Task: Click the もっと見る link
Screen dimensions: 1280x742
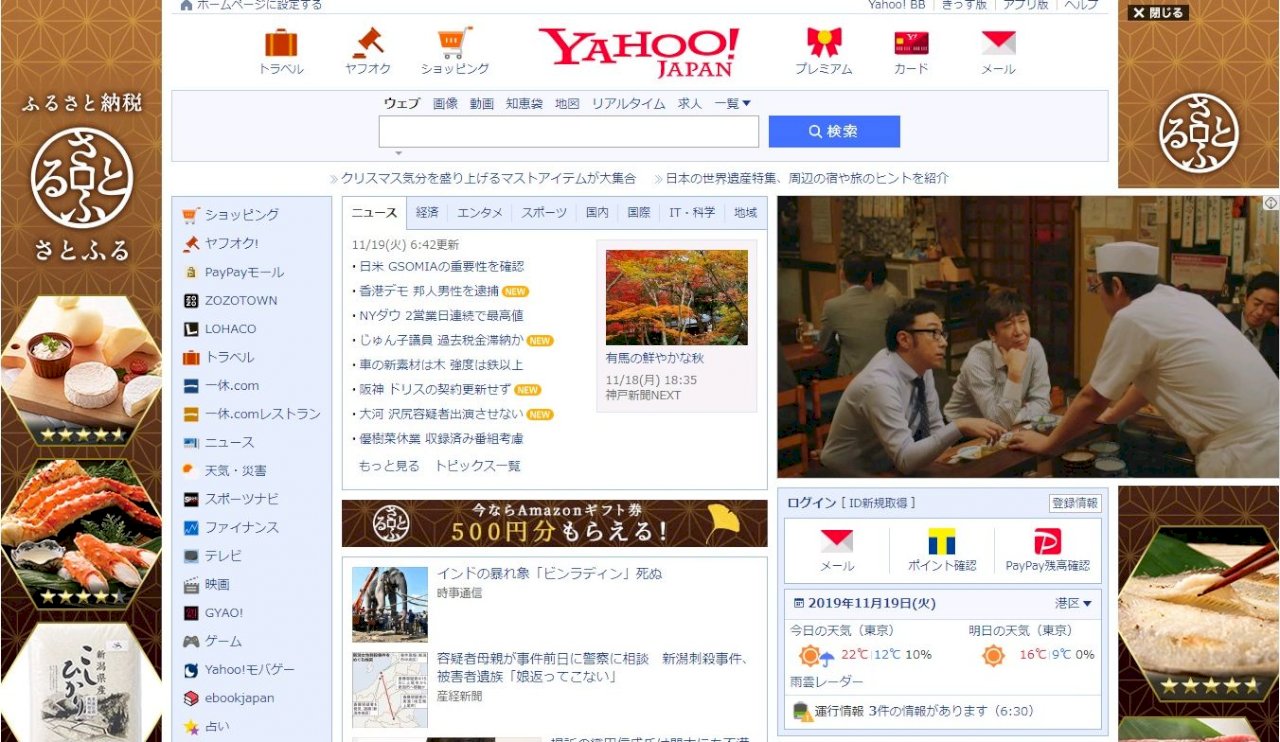Action: point(389,466)
